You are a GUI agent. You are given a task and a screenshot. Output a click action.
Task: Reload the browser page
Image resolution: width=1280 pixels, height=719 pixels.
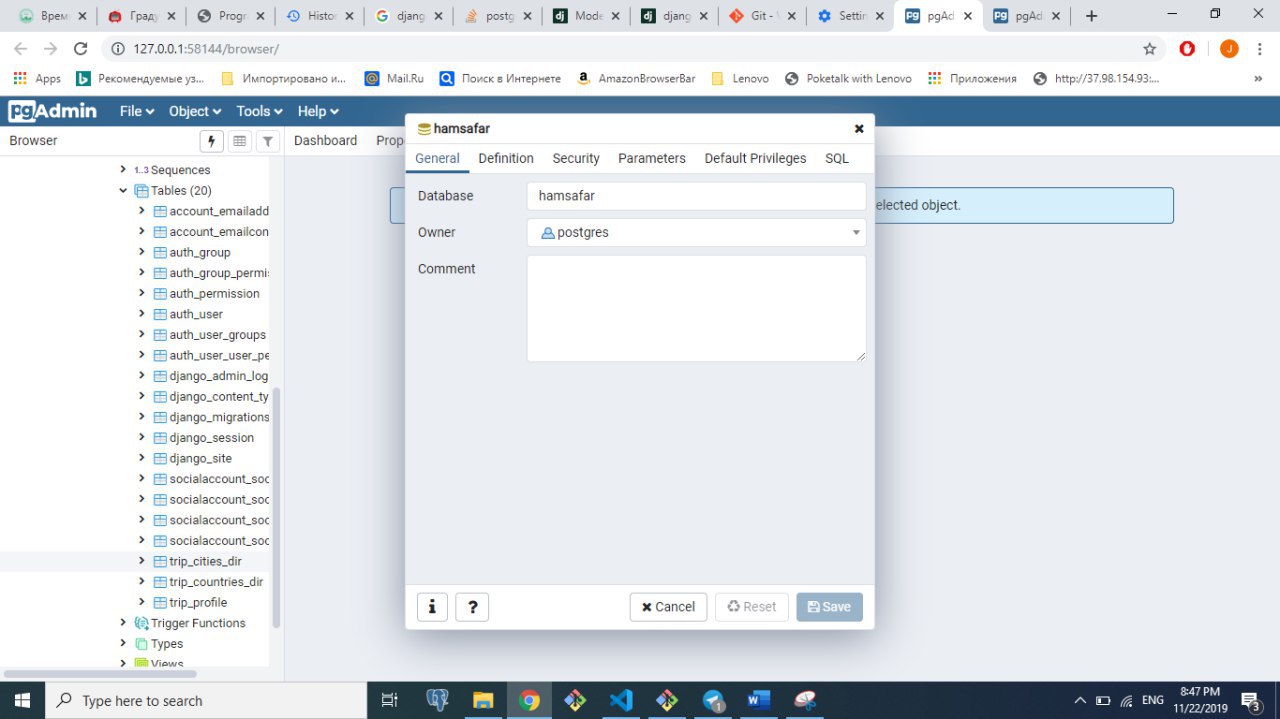click(81, 48)
